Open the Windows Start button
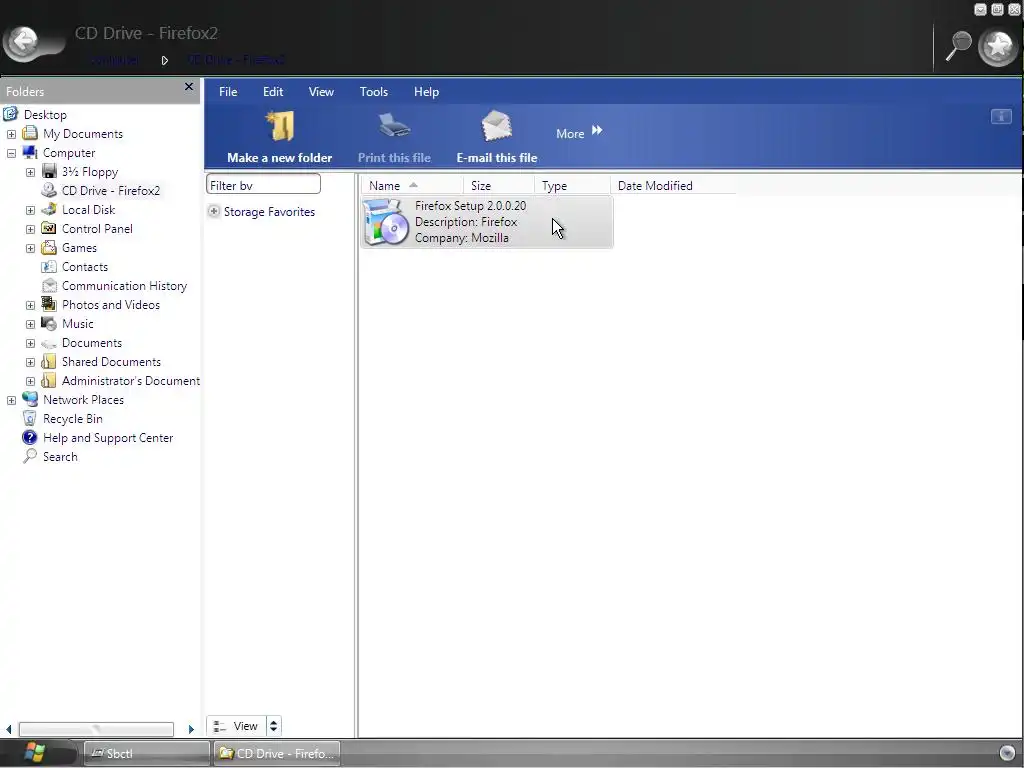1024x768 pixels. click(34, 753)
